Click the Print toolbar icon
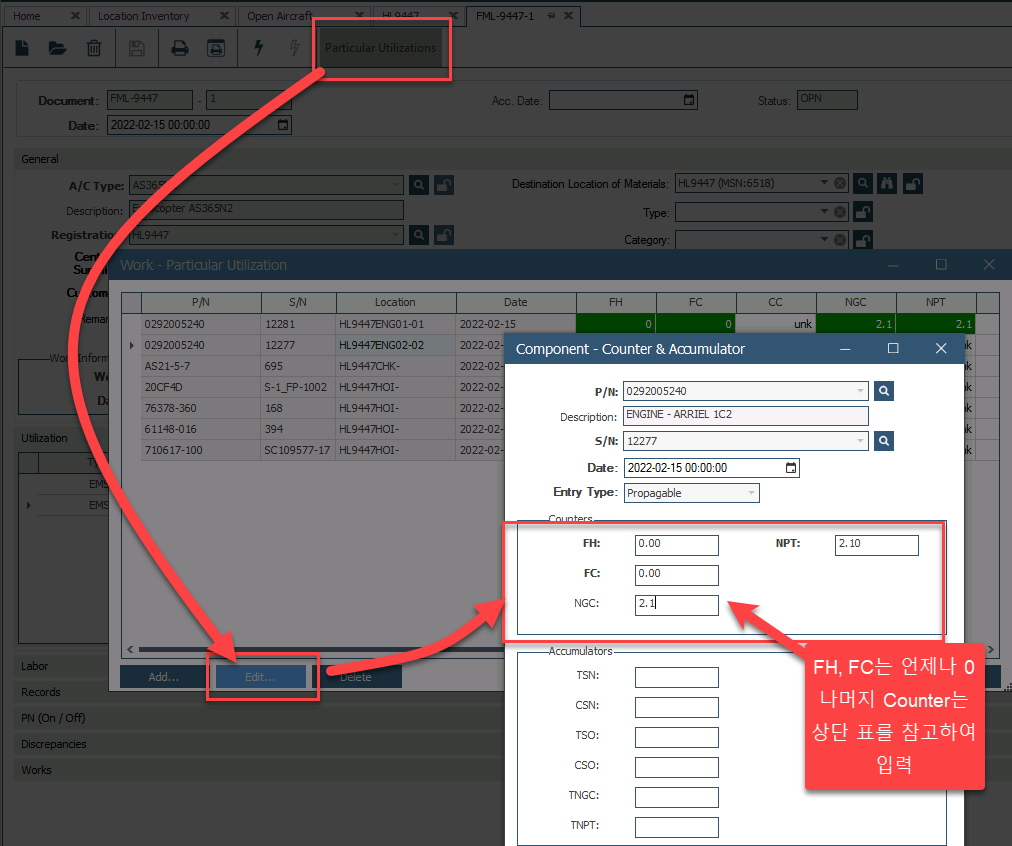 click(180, 48)
